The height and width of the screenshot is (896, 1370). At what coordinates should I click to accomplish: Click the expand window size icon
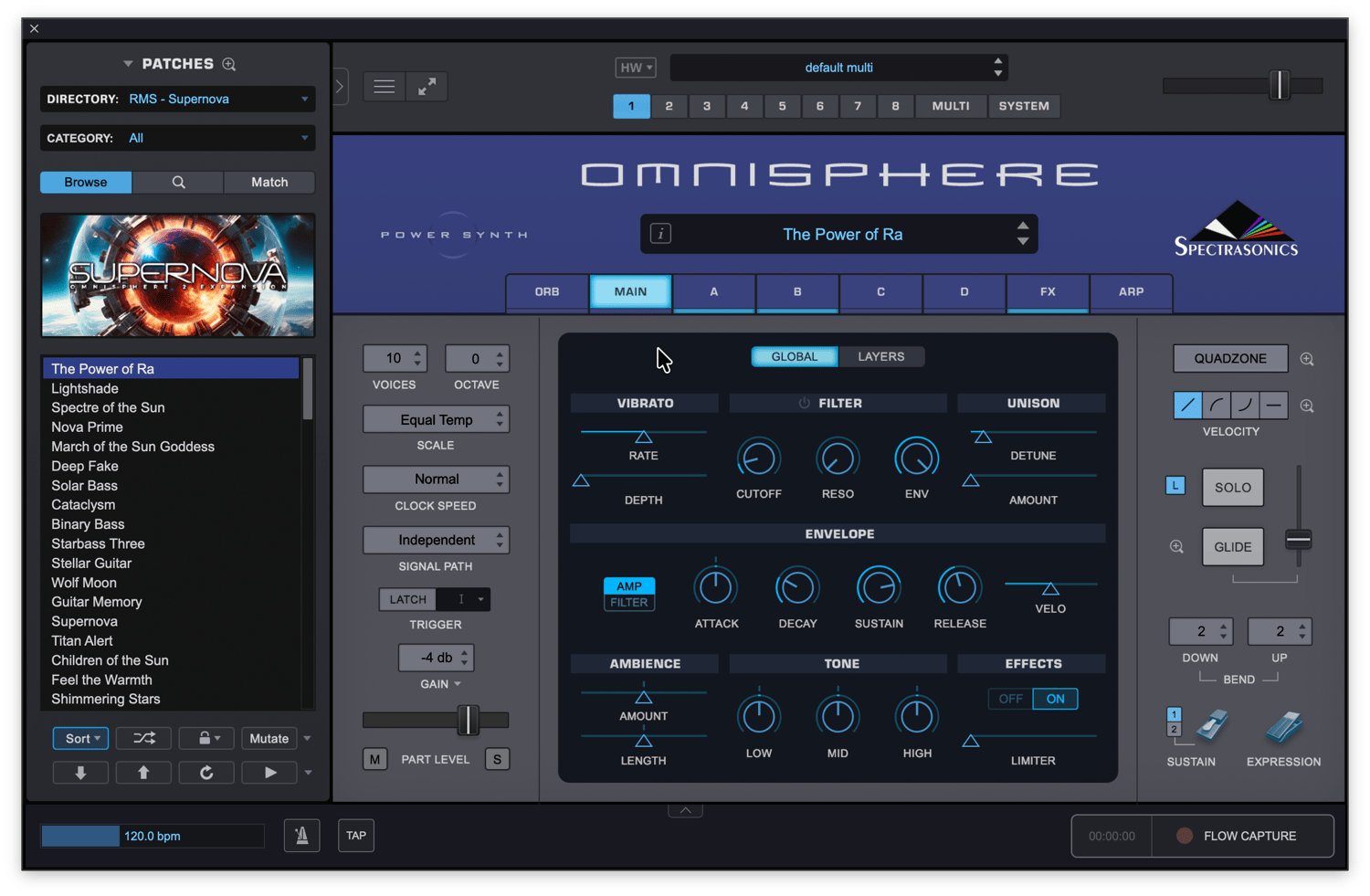[x=427, y=87]
